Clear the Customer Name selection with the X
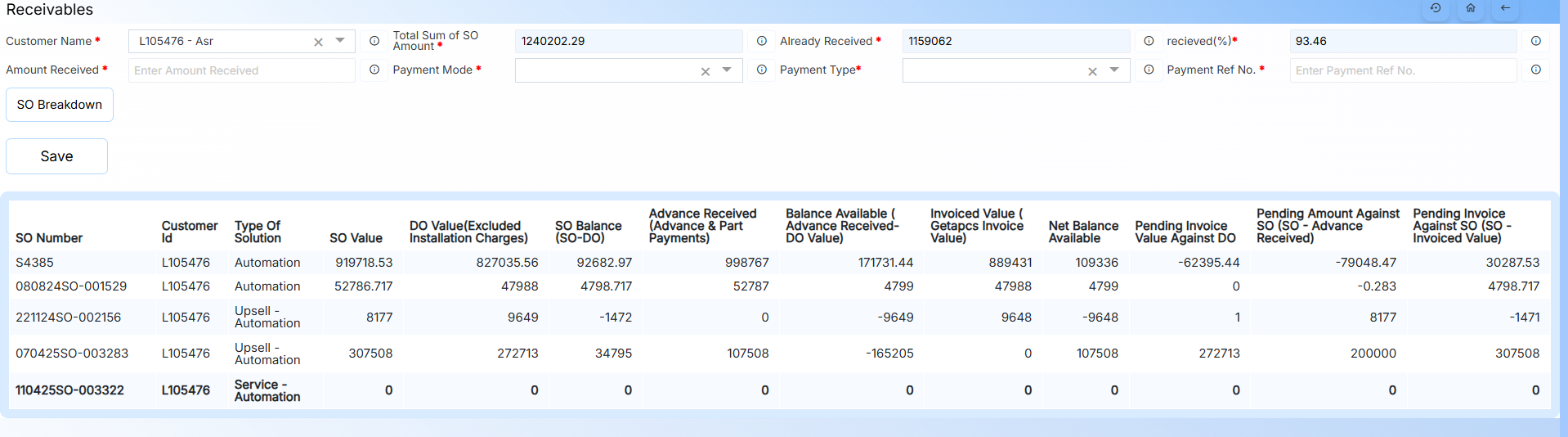 (x=318, y=42)
